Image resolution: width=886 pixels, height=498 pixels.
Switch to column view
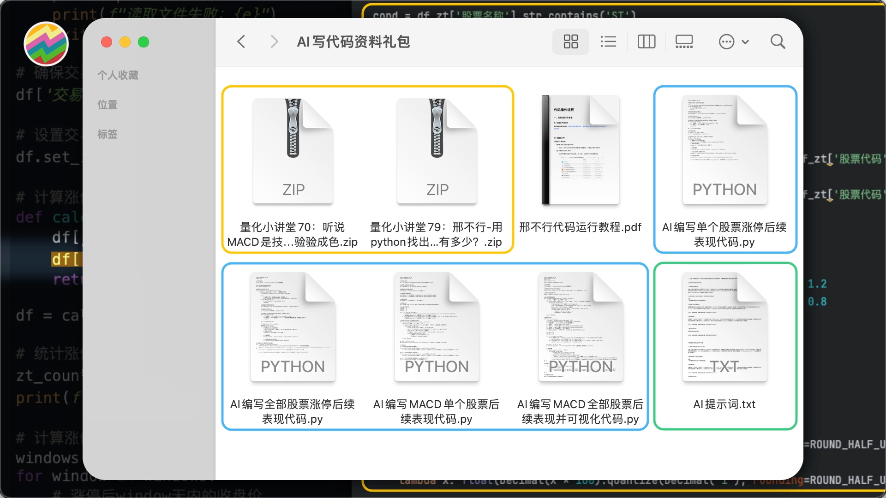(x=646, y=42)
